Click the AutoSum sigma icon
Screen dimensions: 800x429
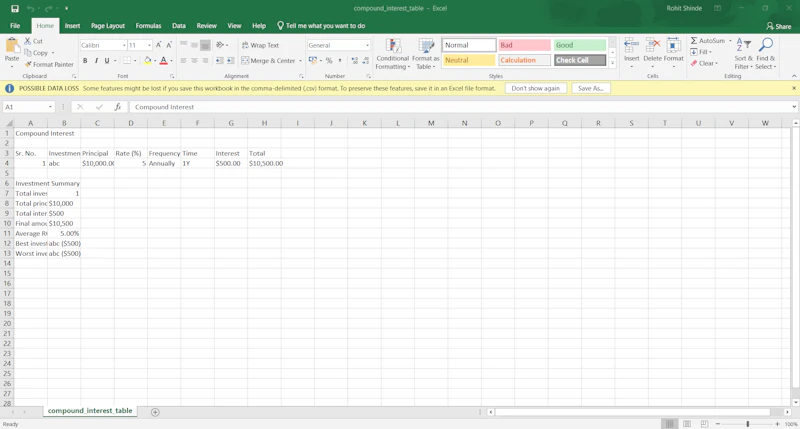(x=694, y=40)
